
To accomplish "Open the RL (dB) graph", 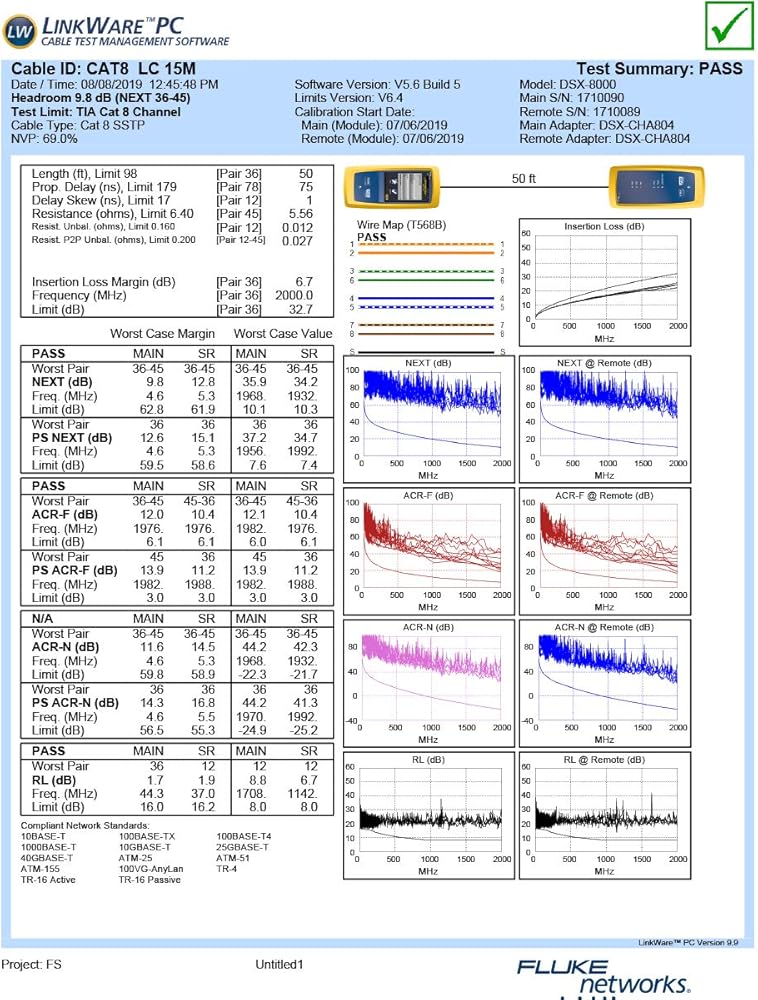I will coord(428,812).
